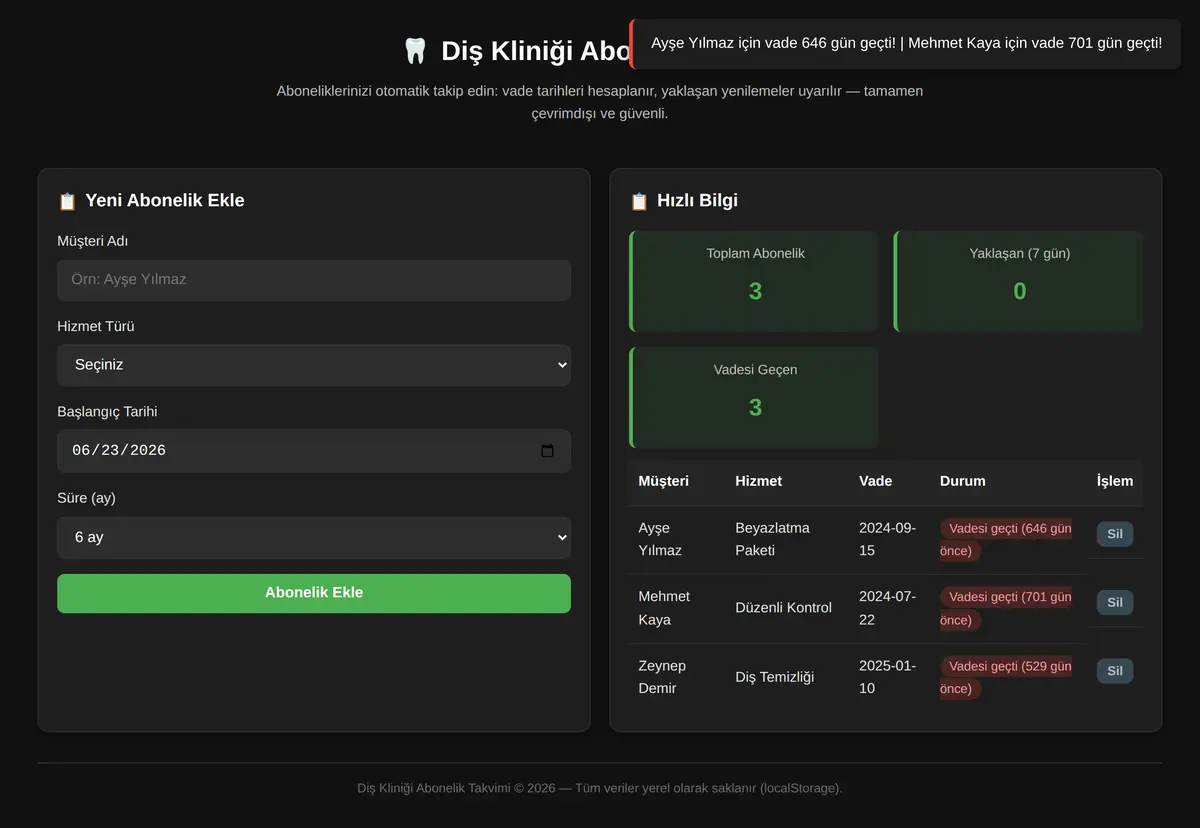
Task: Click the Başlangıç Tarihi date value
Action: [x=119, y=451]
